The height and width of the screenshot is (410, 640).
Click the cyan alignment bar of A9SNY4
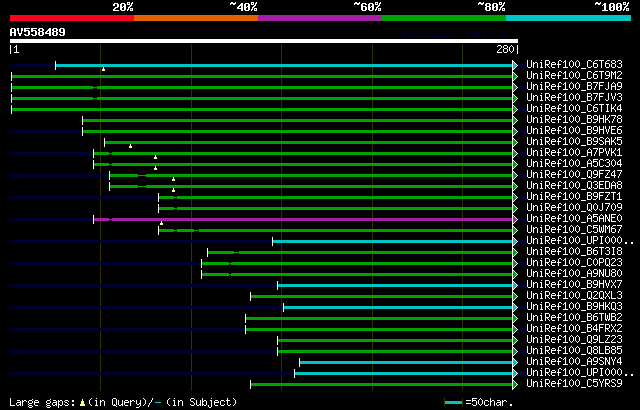point(406,363)
